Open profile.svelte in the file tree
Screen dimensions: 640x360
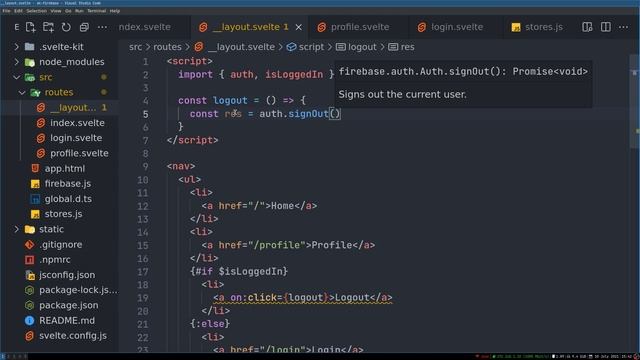(x=59, y=153)
